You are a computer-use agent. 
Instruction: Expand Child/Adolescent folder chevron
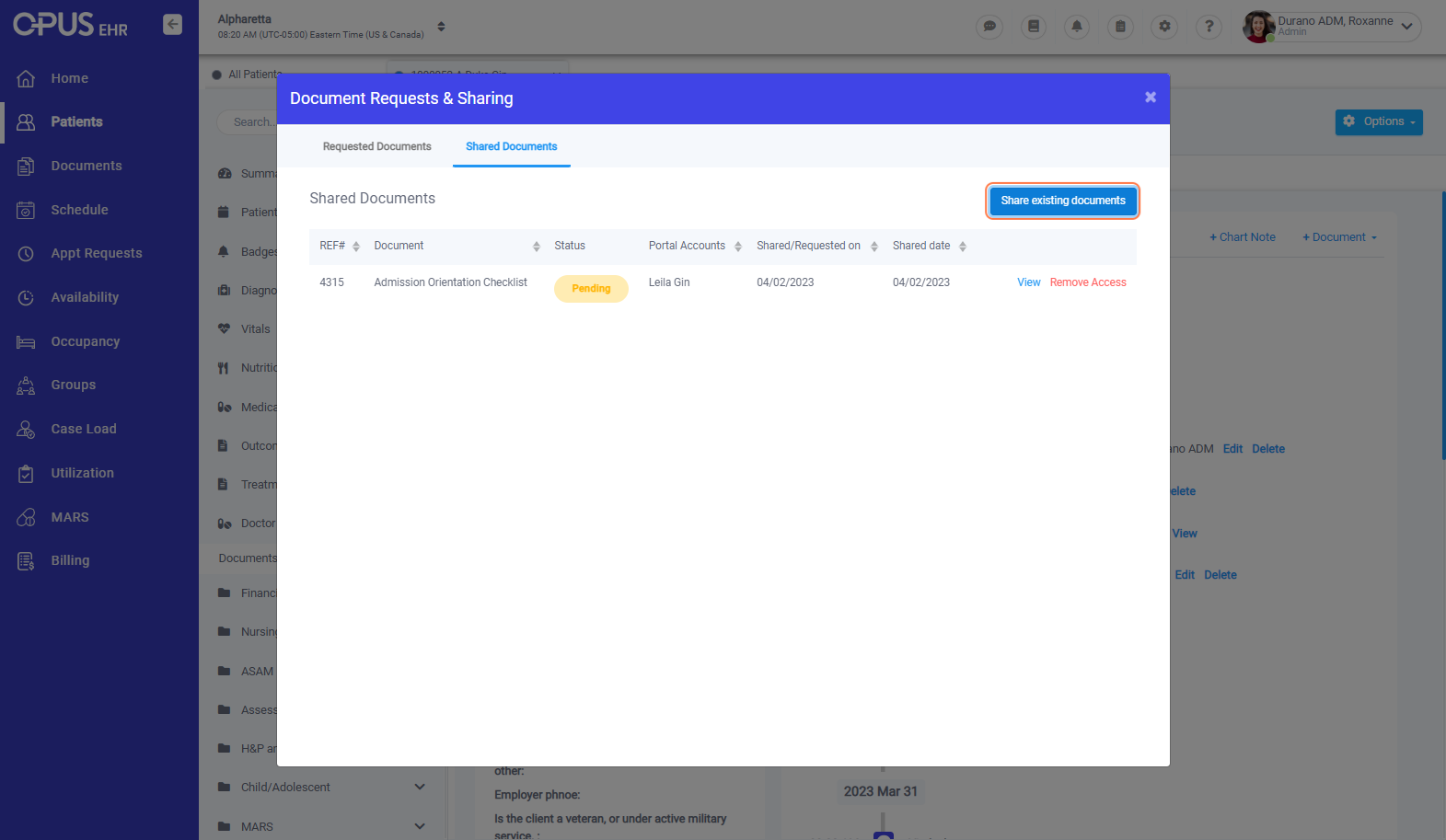coord(420,787)
